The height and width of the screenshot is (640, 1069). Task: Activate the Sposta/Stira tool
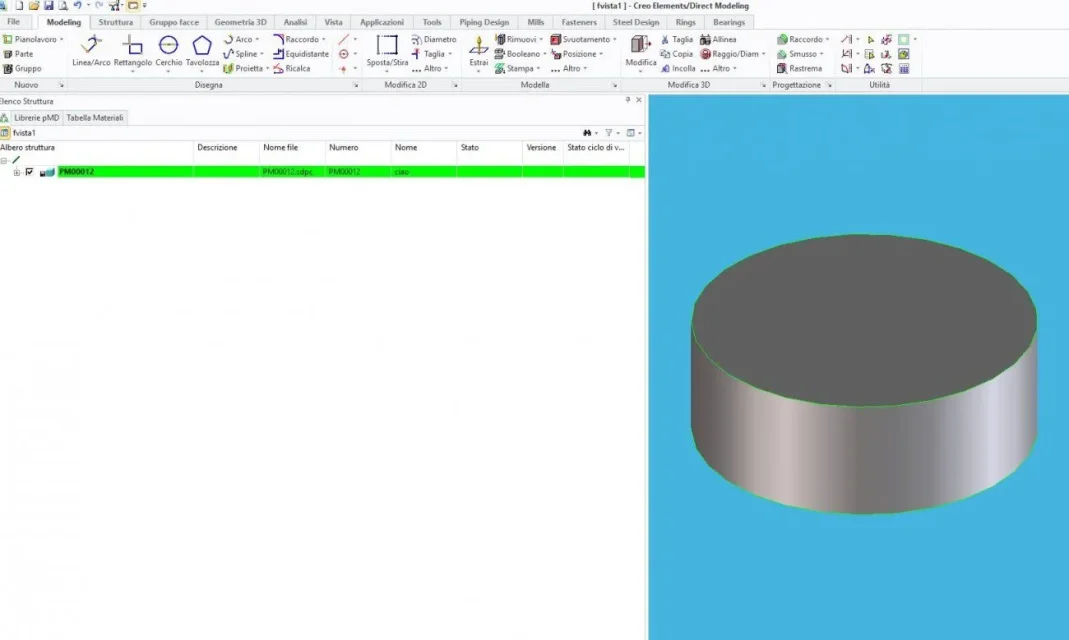387,52
